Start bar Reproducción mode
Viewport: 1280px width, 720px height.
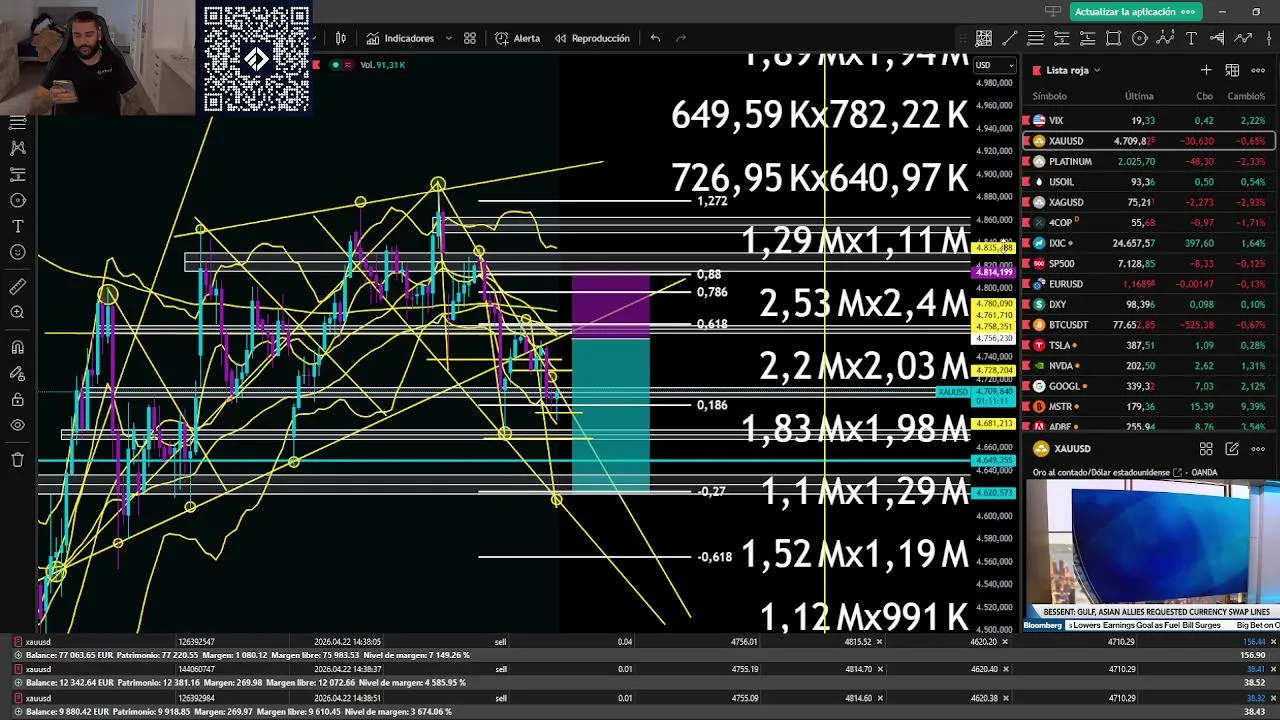point(590,38)
